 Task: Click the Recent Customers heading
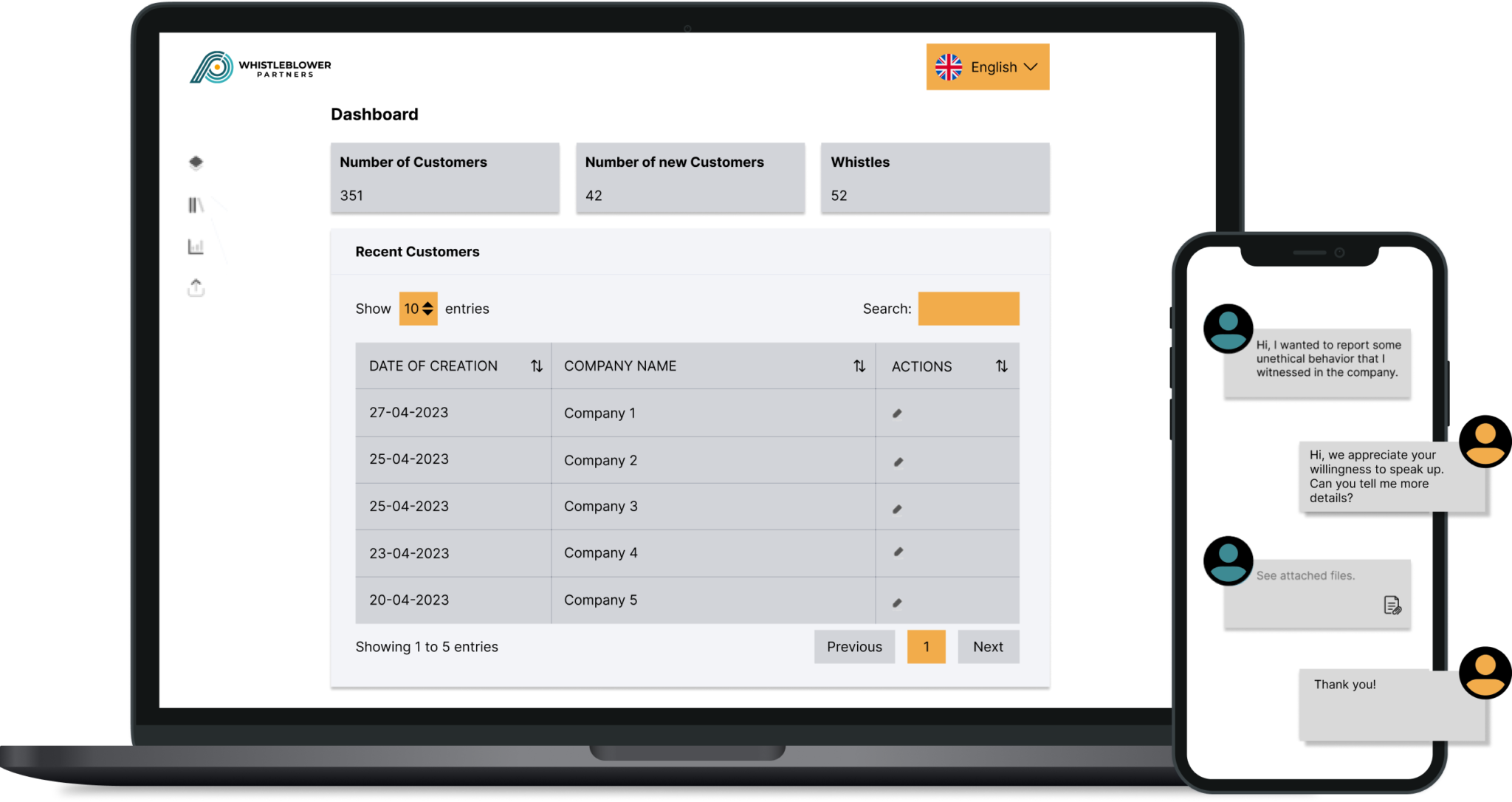(x=417, y=252)
